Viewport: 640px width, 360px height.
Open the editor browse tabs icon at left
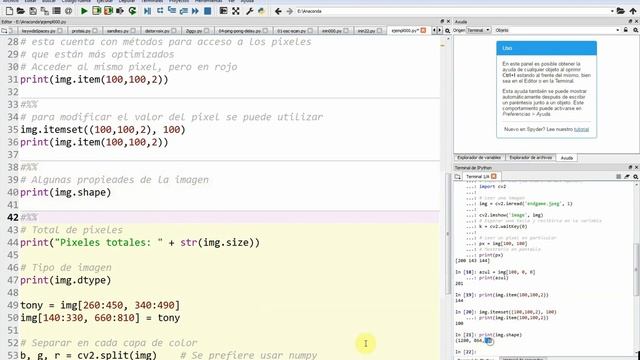(x=4, y=31)
